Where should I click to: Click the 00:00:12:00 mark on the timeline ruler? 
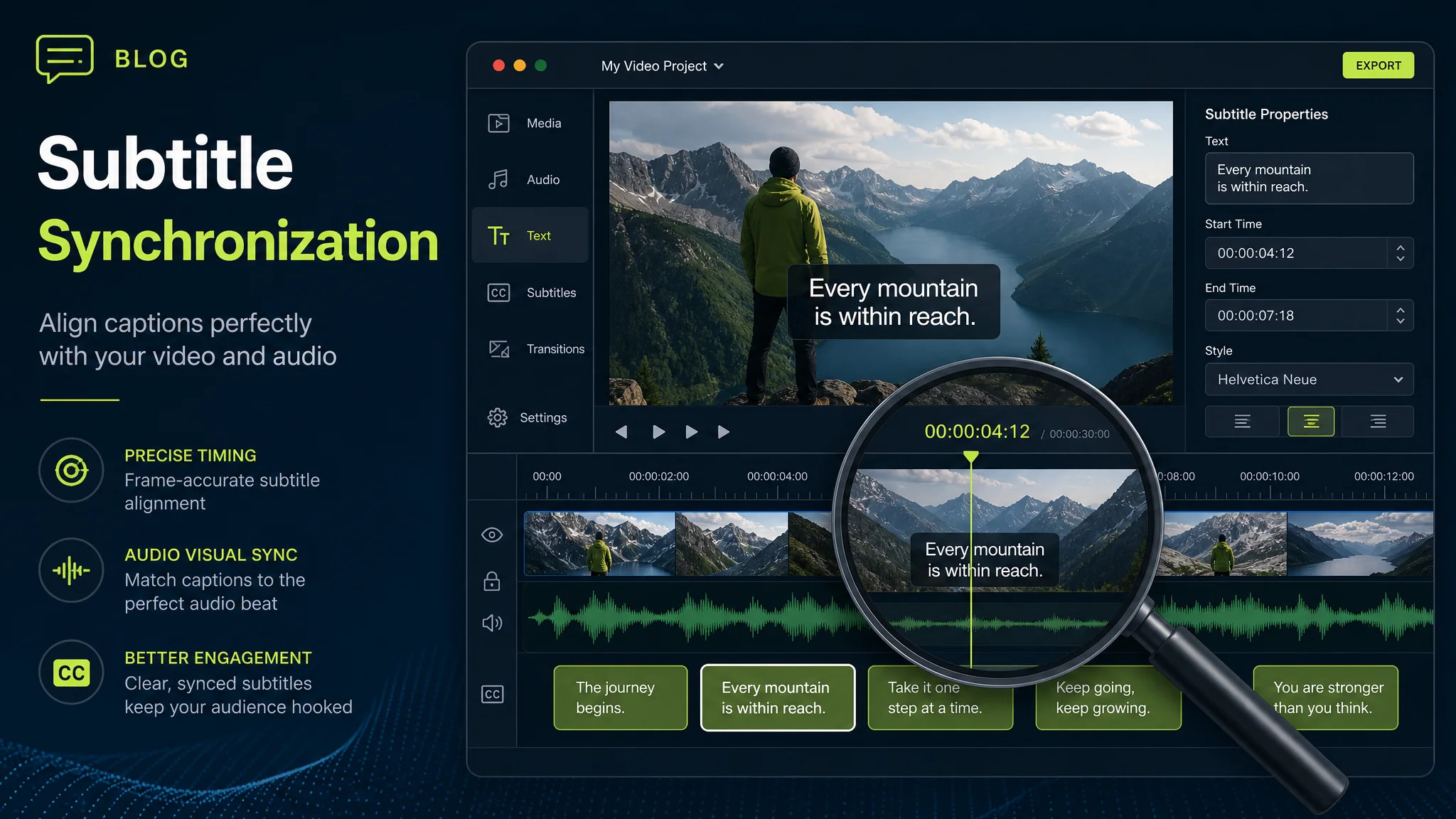[x=1383, y=476]
